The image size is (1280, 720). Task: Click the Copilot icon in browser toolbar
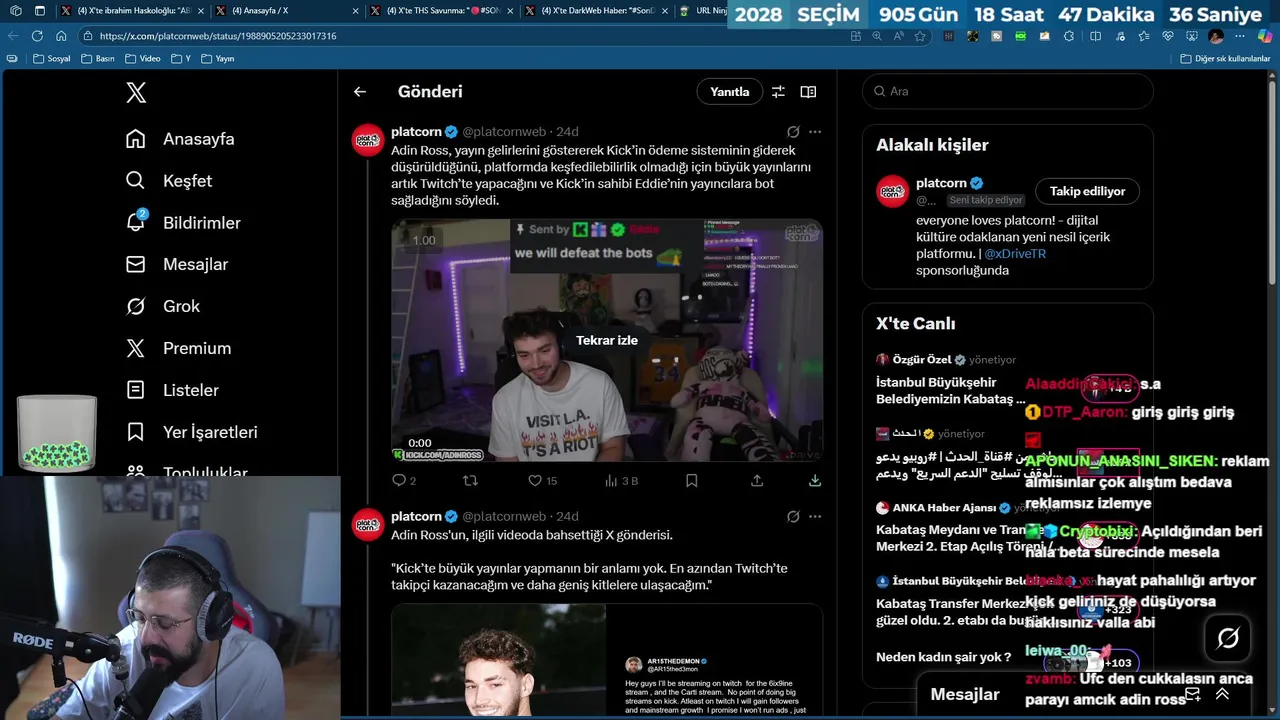1265,36
